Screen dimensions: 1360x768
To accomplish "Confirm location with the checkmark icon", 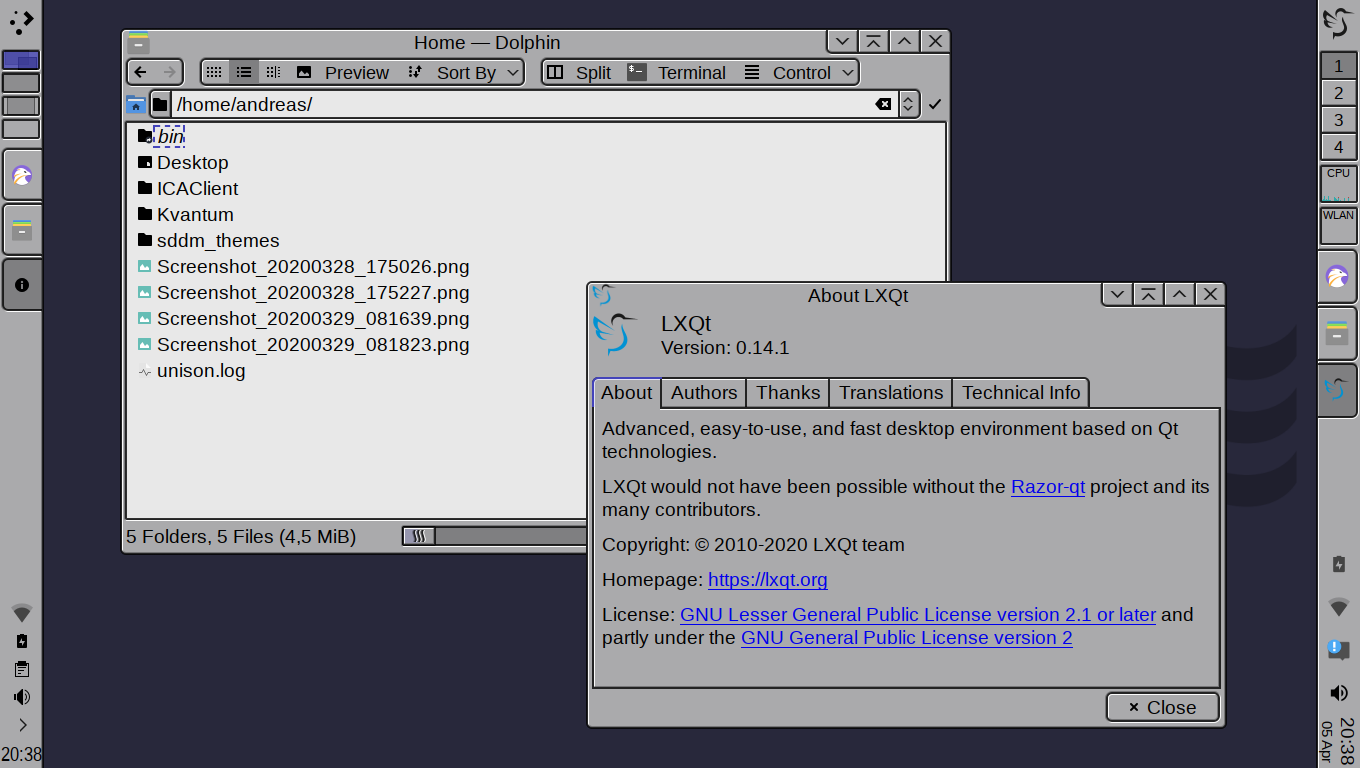I will (x=935, y=104).
